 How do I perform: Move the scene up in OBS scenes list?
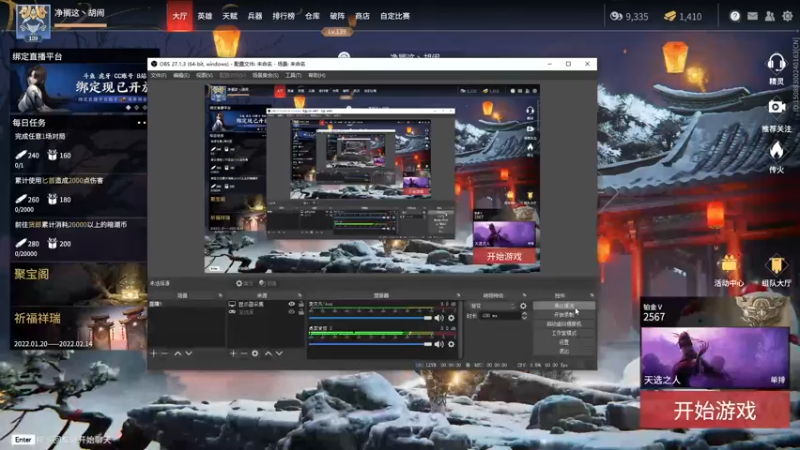[178, 353]
